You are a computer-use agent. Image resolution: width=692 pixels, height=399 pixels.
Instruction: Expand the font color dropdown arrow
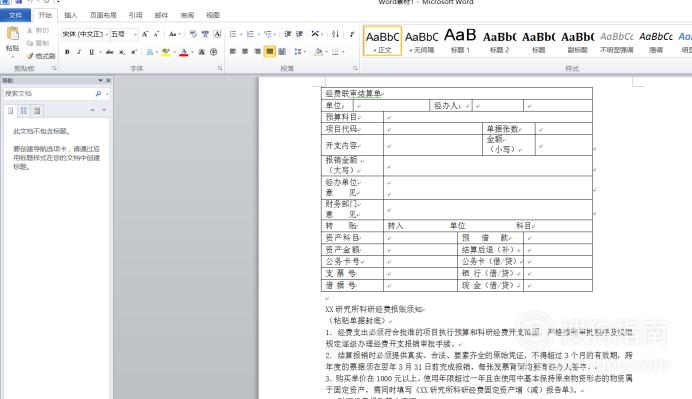click(193, 52)
